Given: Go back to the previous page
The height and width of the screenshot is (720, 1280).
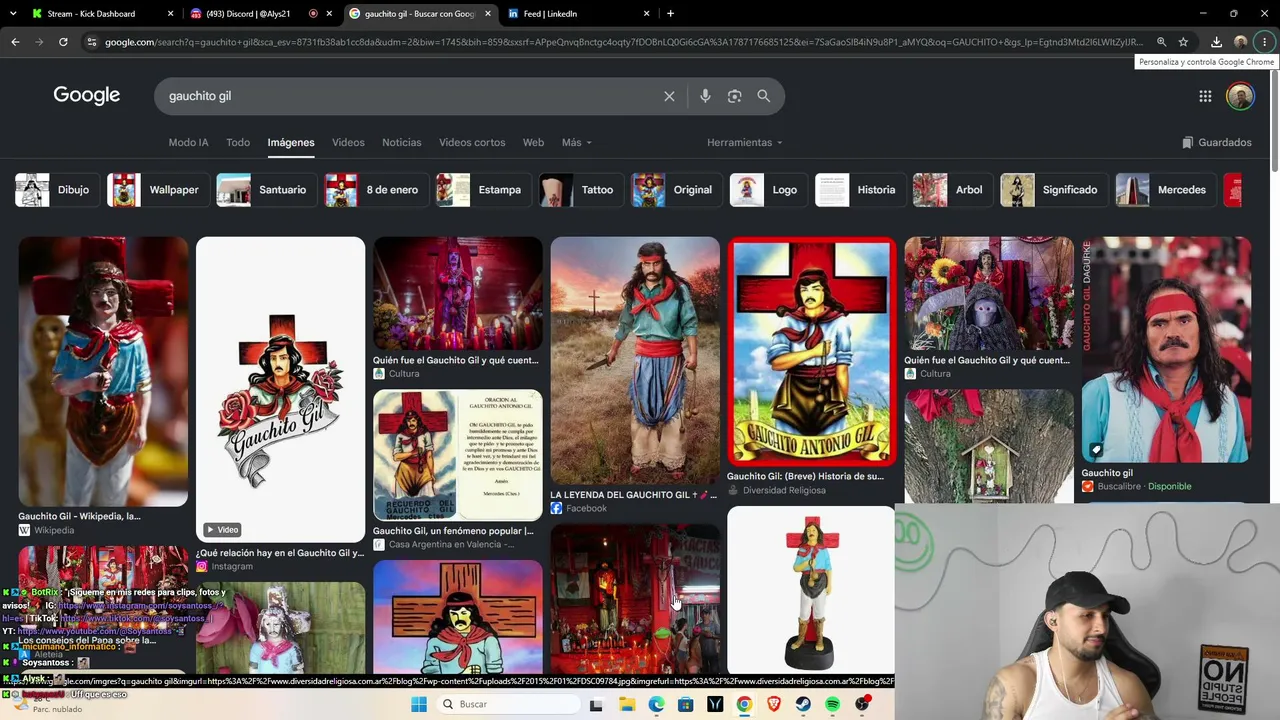Looking at the screenshot, I should coord(15,42).
